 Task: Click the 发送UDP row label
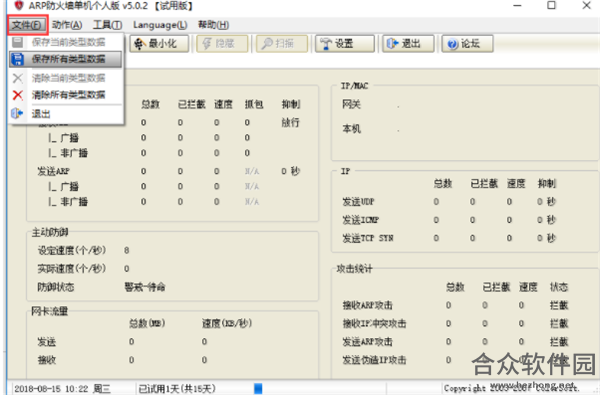pos(359,201)
